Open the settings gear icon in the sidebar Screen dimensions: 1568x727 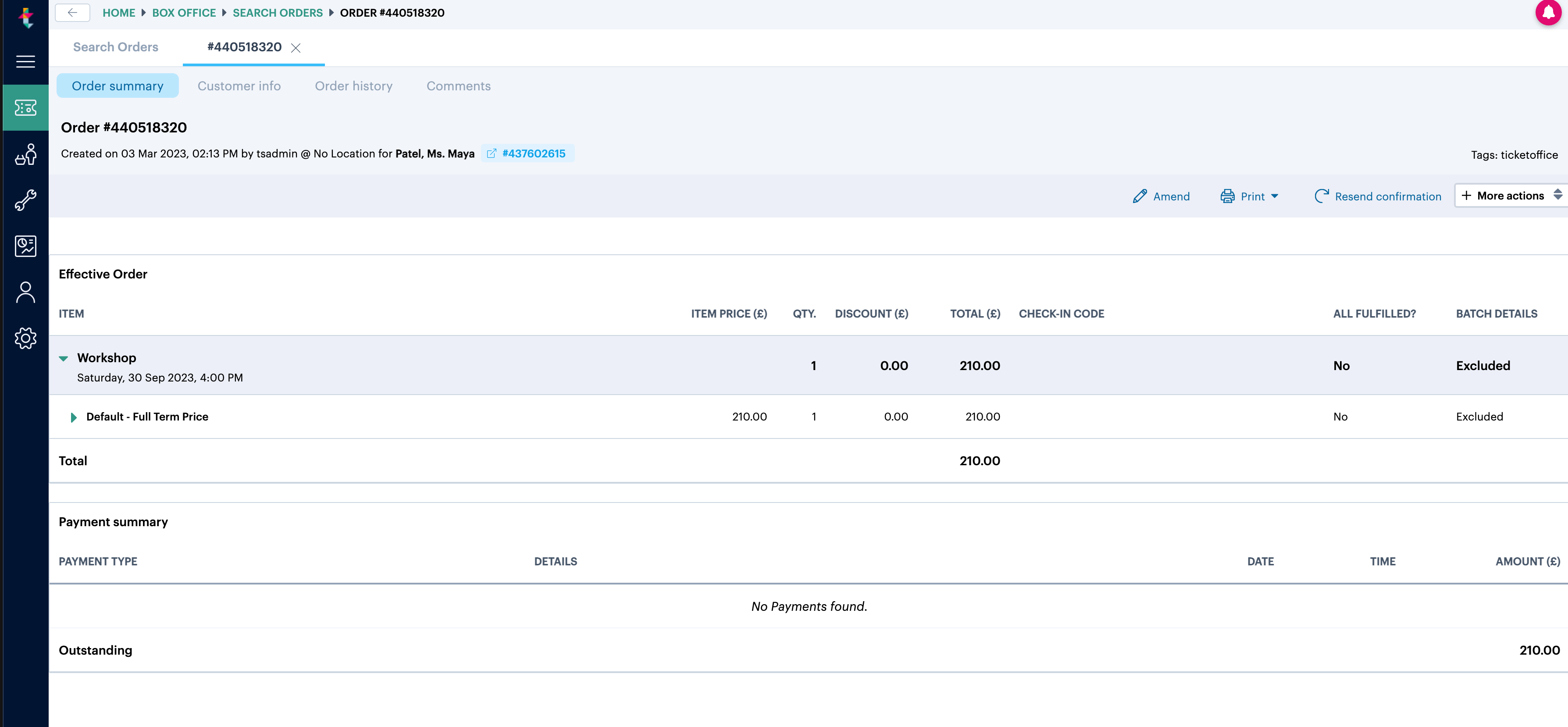(x=25, y=338)
